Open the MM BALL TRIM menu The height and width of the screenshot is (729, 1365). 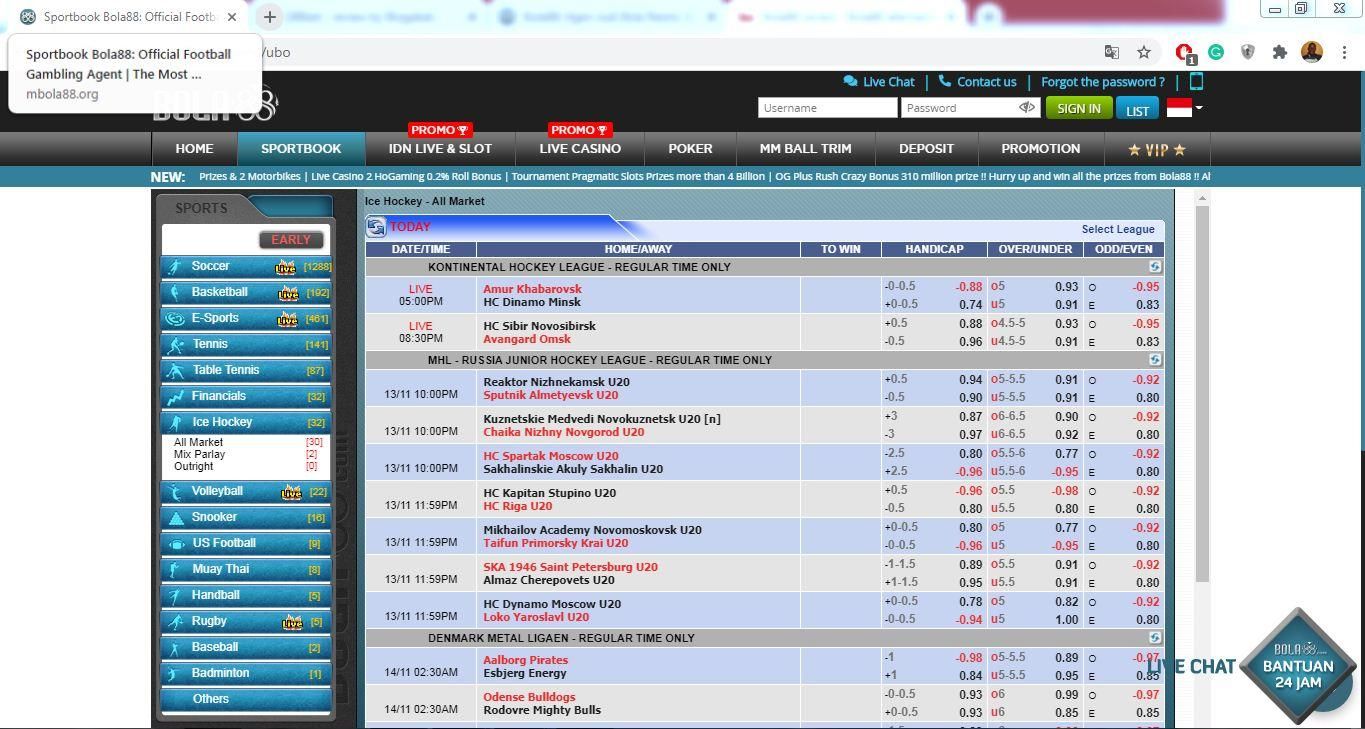coord(805,148)
